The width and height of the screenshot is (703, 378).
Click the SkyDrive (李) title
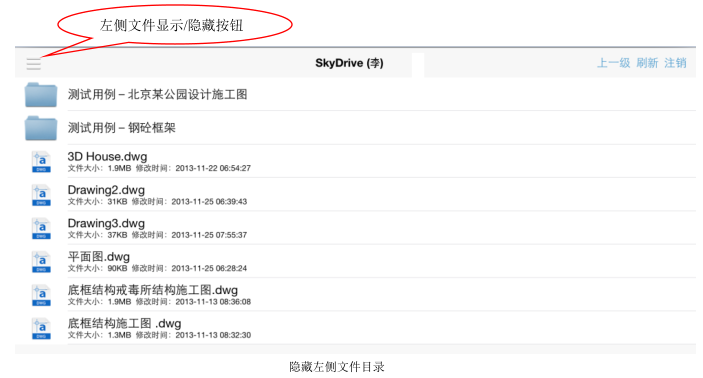pyautogui.click(x=349, y=63)
